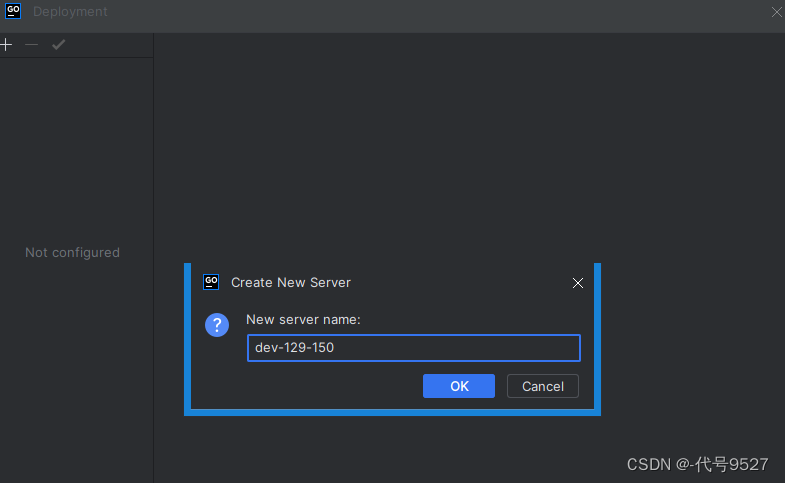
Task: Click the 'New server name:' label
Action: tap(303, 319)
